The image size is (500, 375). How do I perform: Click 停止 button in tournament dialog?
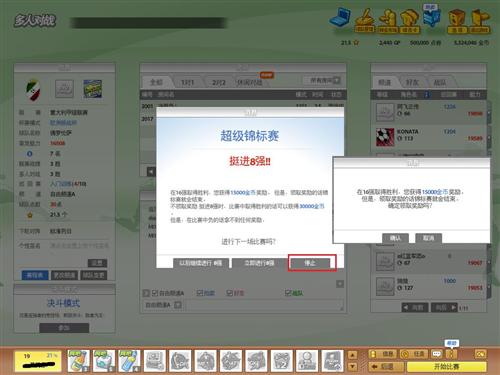[310, 263]
